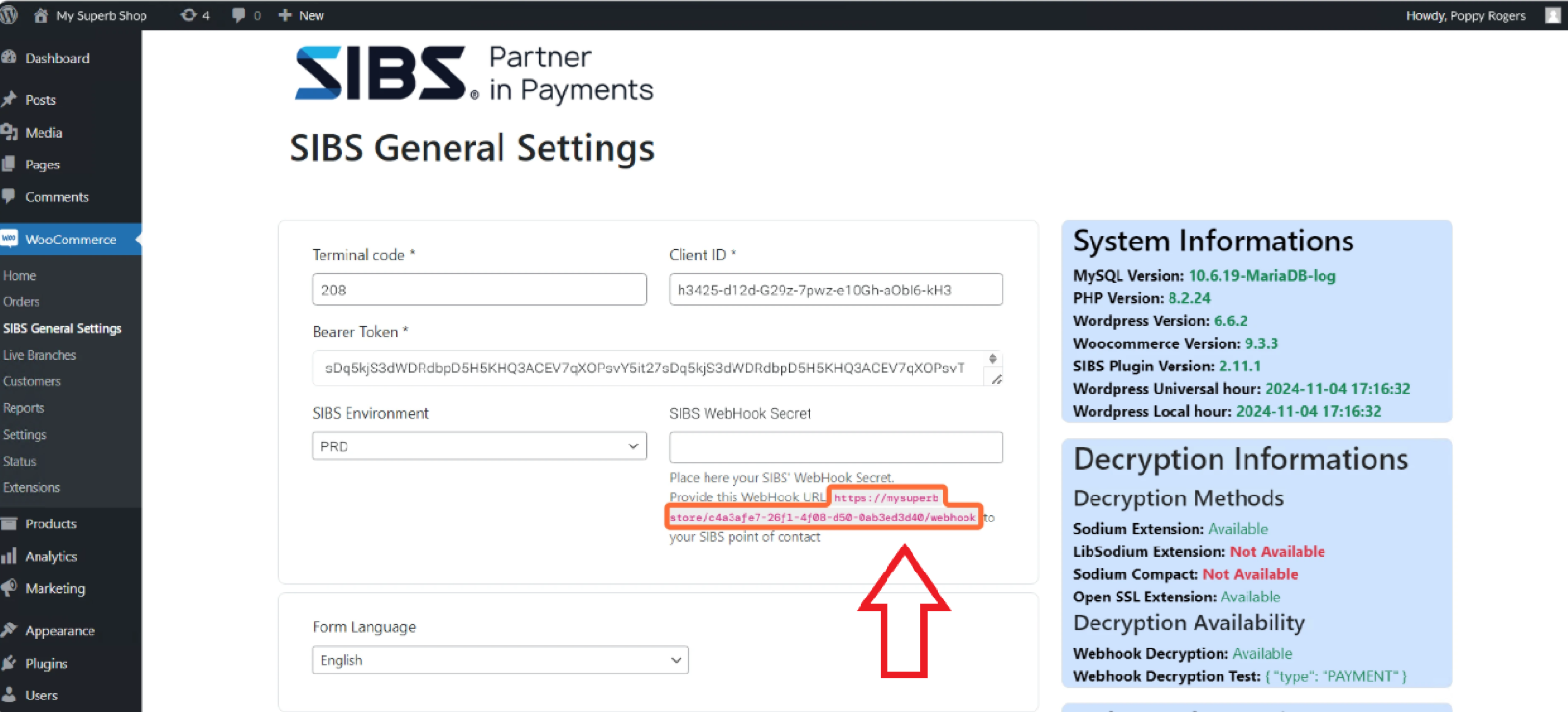The height and width of the screenshot is (712, 1568).
Task: Open the SIBS Environment dropdown
Action: [478, 446]
